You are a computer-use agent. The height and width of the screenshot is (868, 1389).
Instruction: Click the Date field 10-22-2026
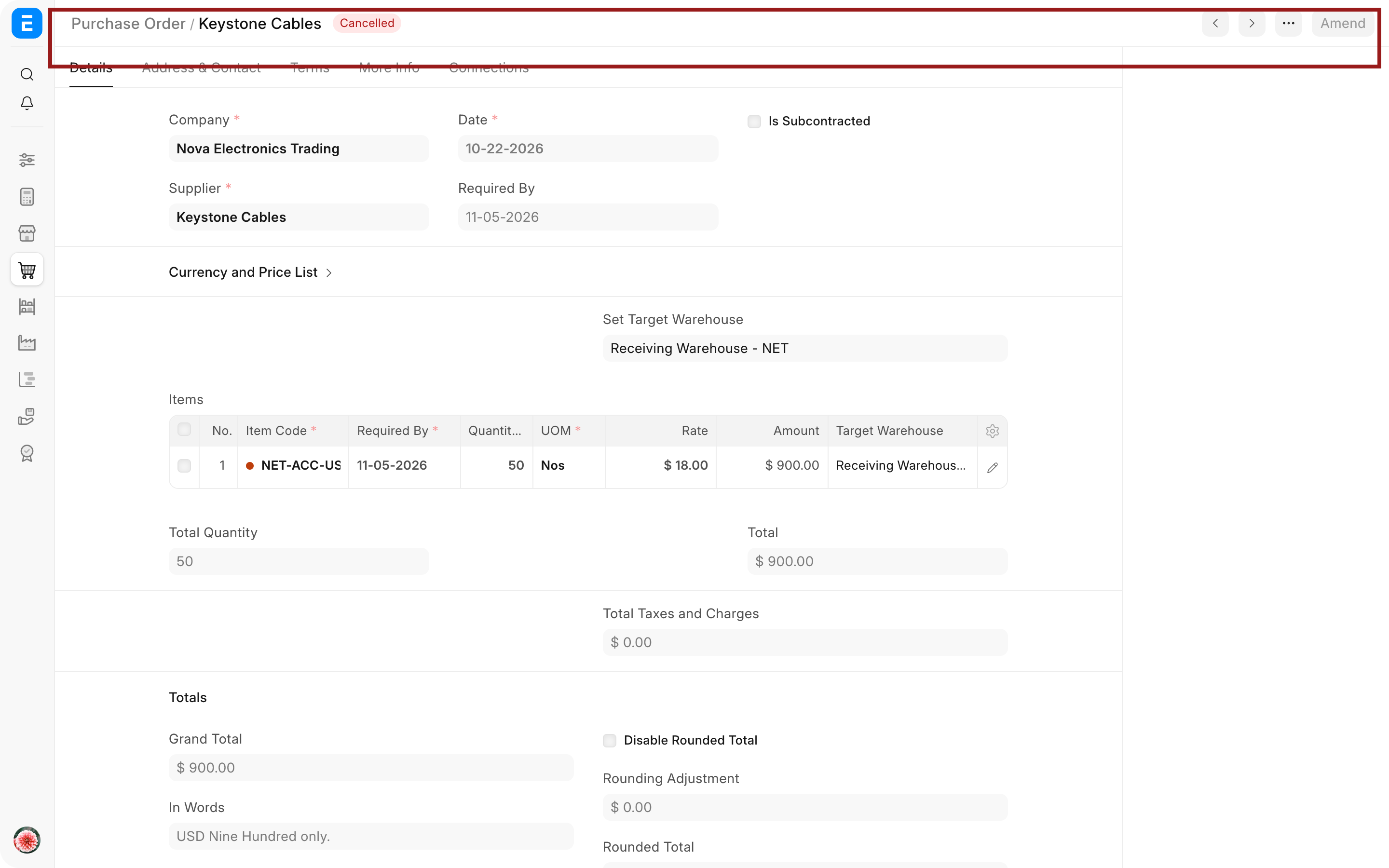click(x=588, y=149)
